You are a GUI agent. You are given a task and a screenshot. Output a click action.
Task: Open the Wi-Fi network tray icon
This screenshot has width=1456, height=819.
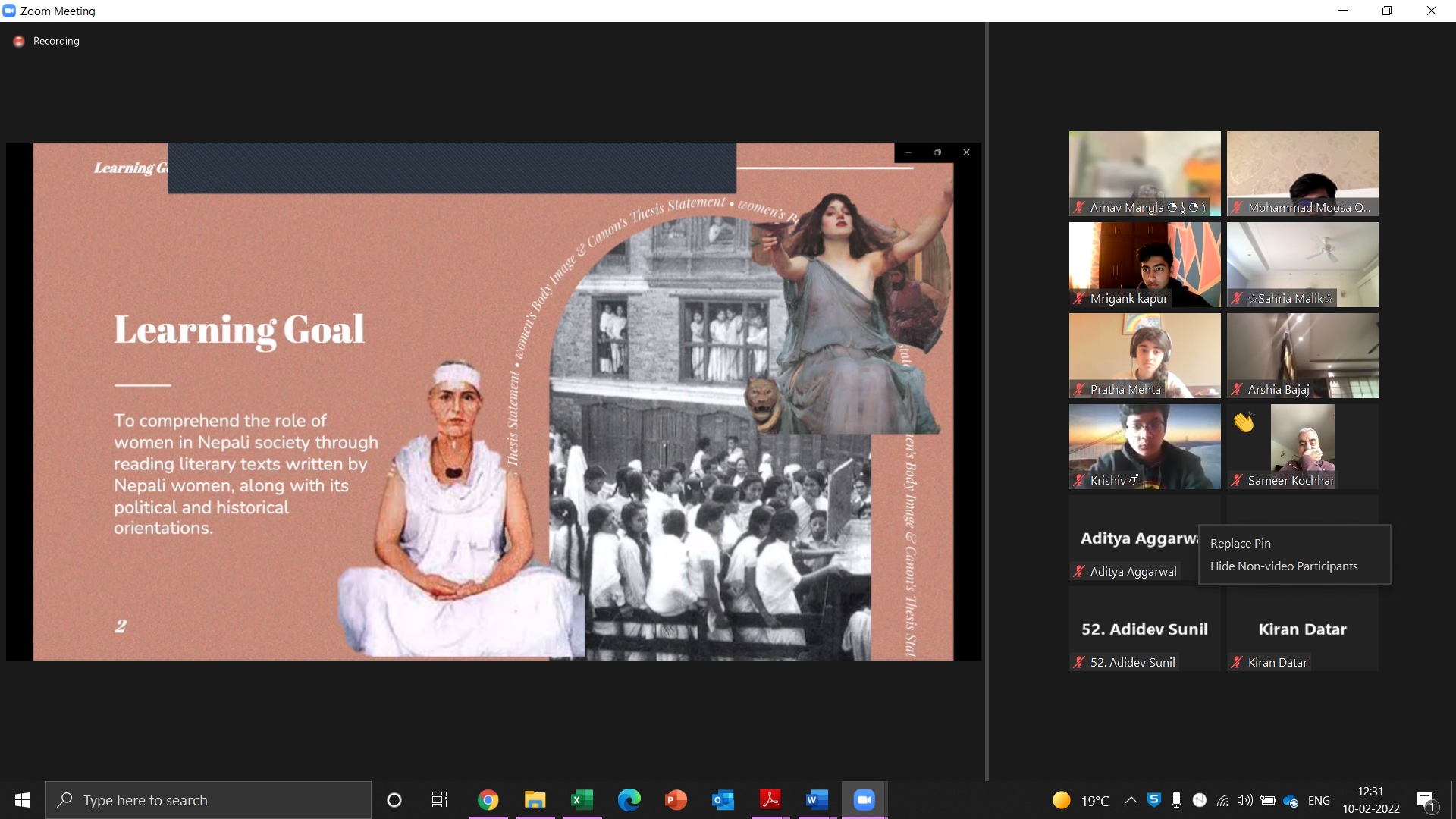pos(1222,800)
